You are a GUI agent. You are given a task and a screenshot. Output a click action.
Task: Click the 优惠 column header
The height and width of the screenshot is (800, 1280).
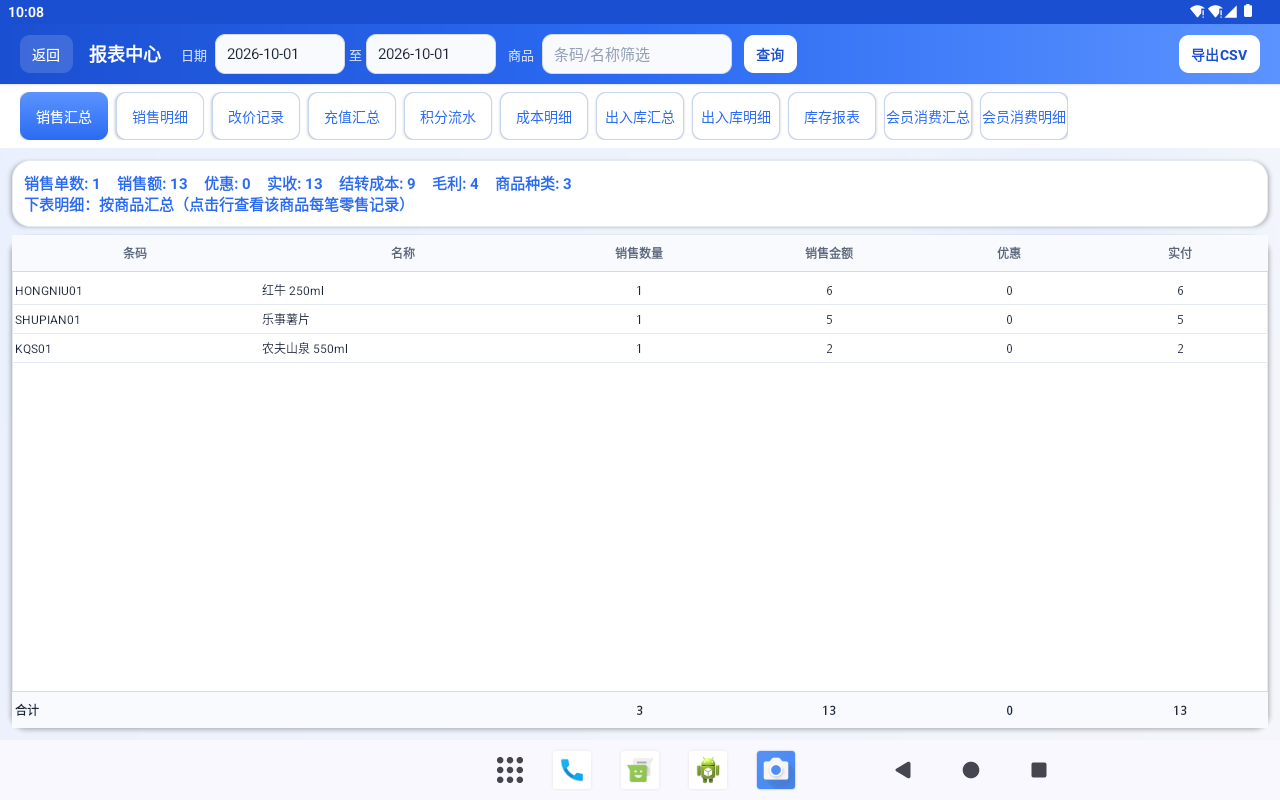click(x=1009, y=253)
